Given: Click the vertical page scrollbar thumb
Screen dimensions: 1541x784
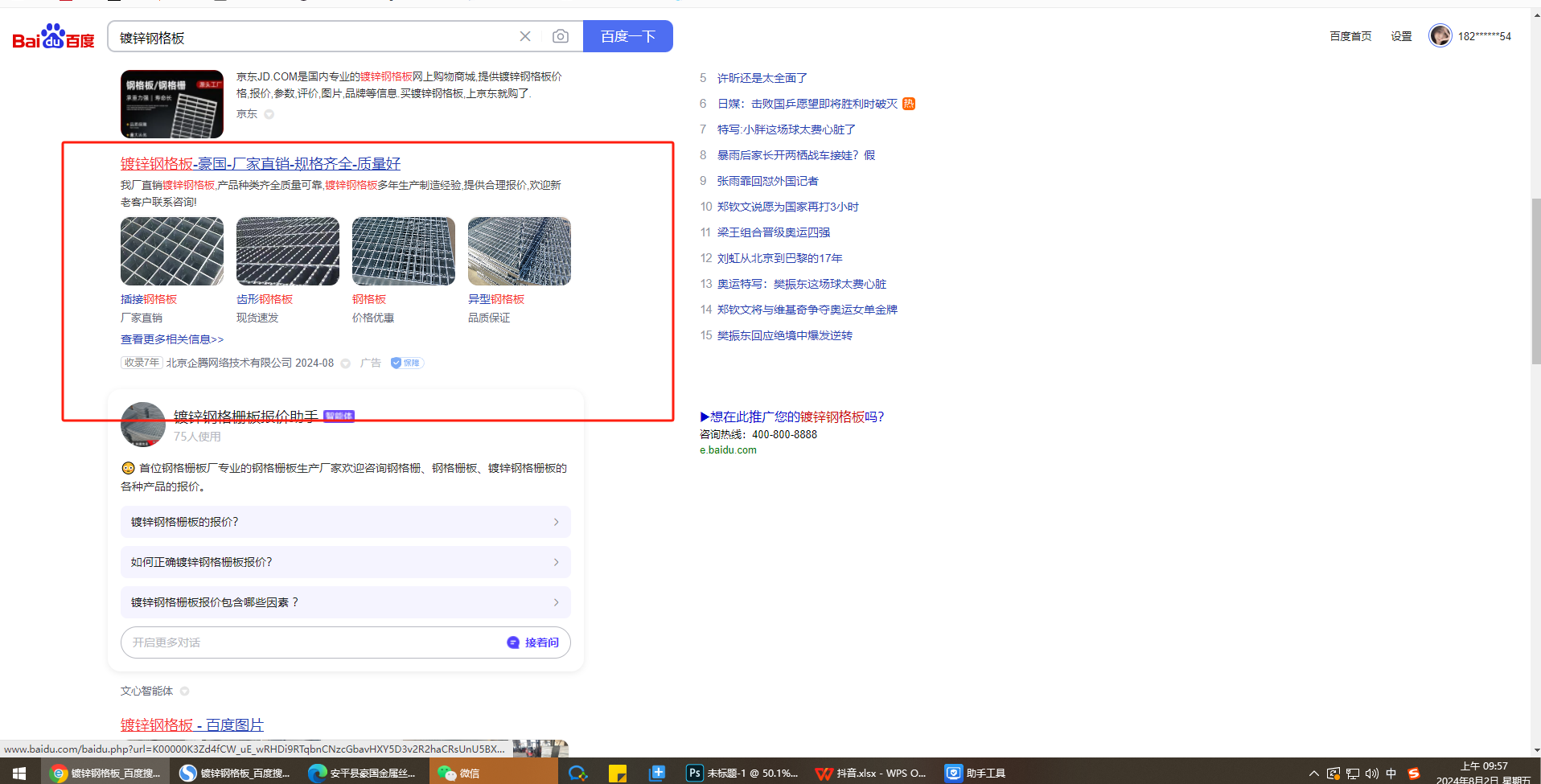Looking at the screenshot, I should click(1535, 281).
